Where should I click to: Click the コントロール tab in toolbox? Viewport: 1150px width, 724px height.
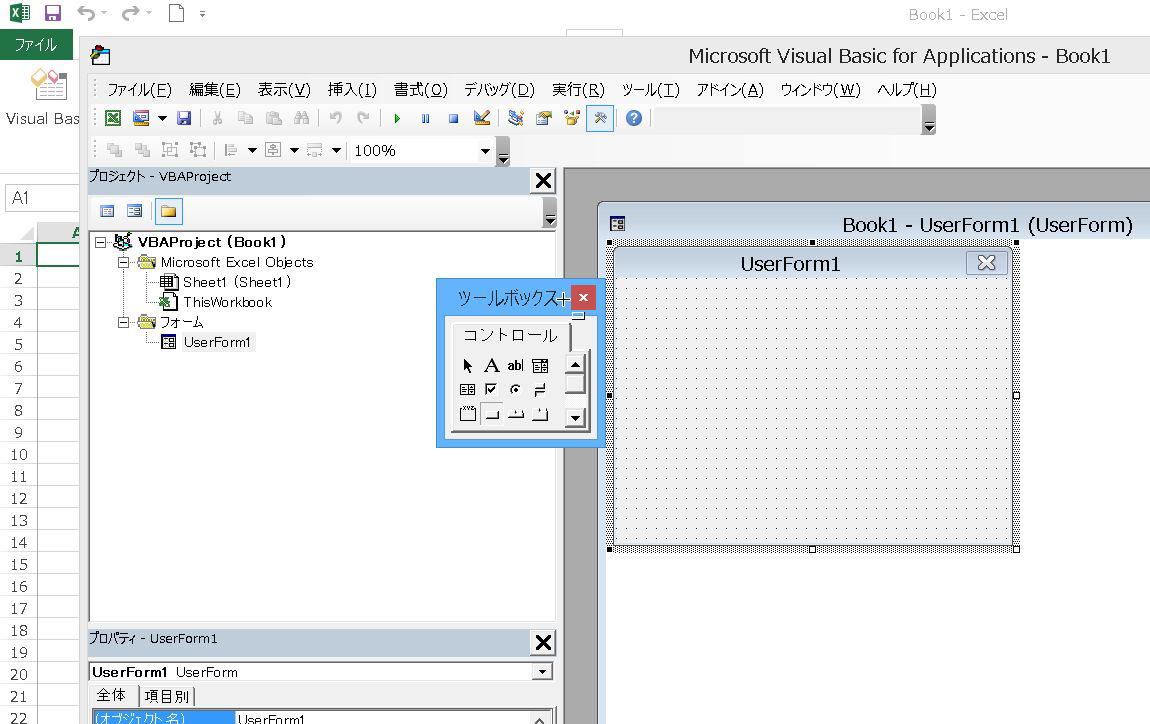click(510, 336)
